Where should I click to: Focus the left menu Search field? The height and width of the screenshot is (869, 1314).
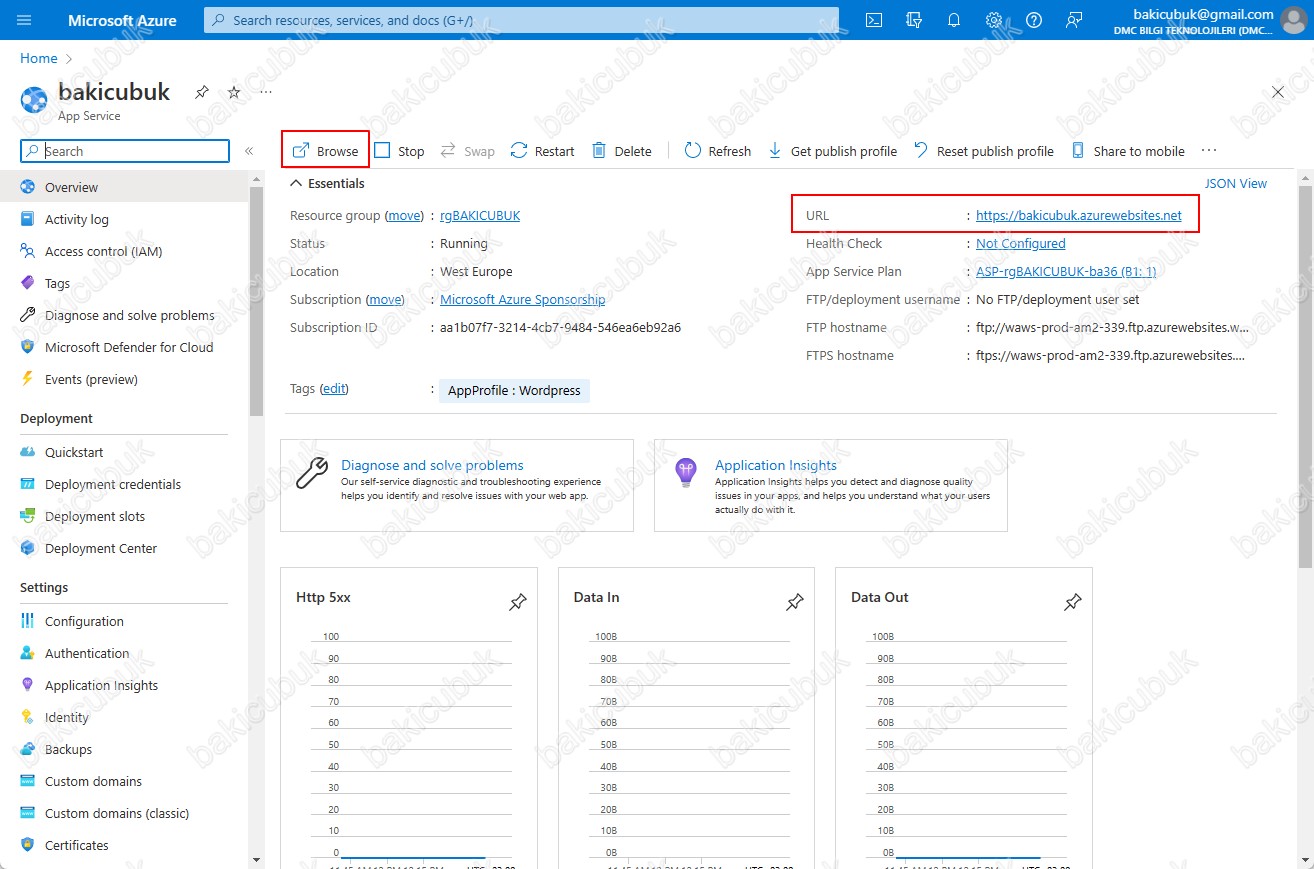(125, 151)
